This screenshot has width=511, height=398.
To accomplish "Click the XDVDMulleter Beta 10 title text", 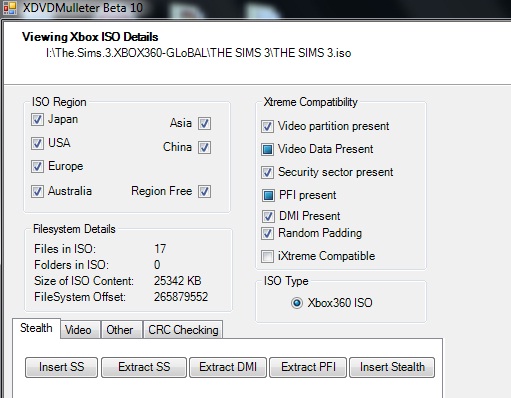I will coord(83,8).
